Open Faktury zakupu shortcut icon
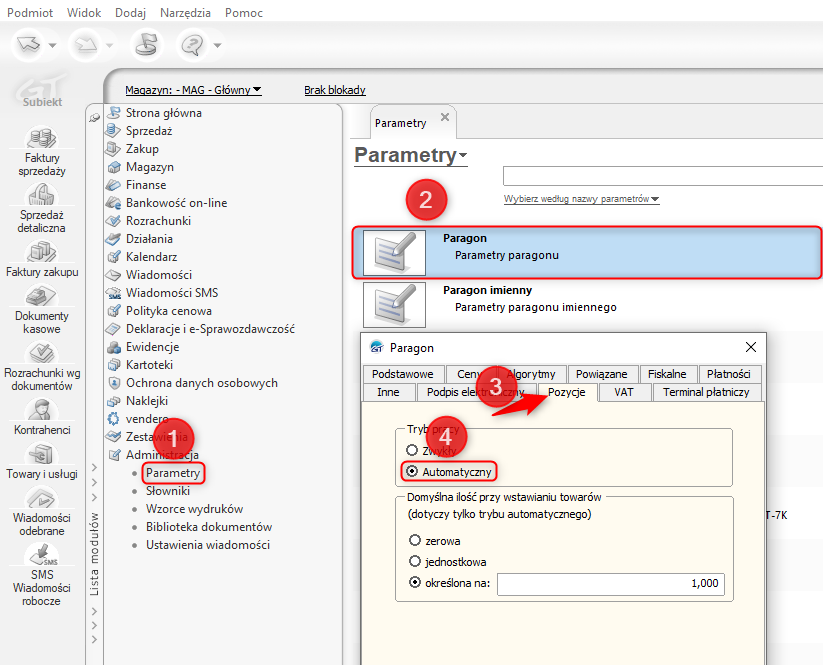 point(41,252)
